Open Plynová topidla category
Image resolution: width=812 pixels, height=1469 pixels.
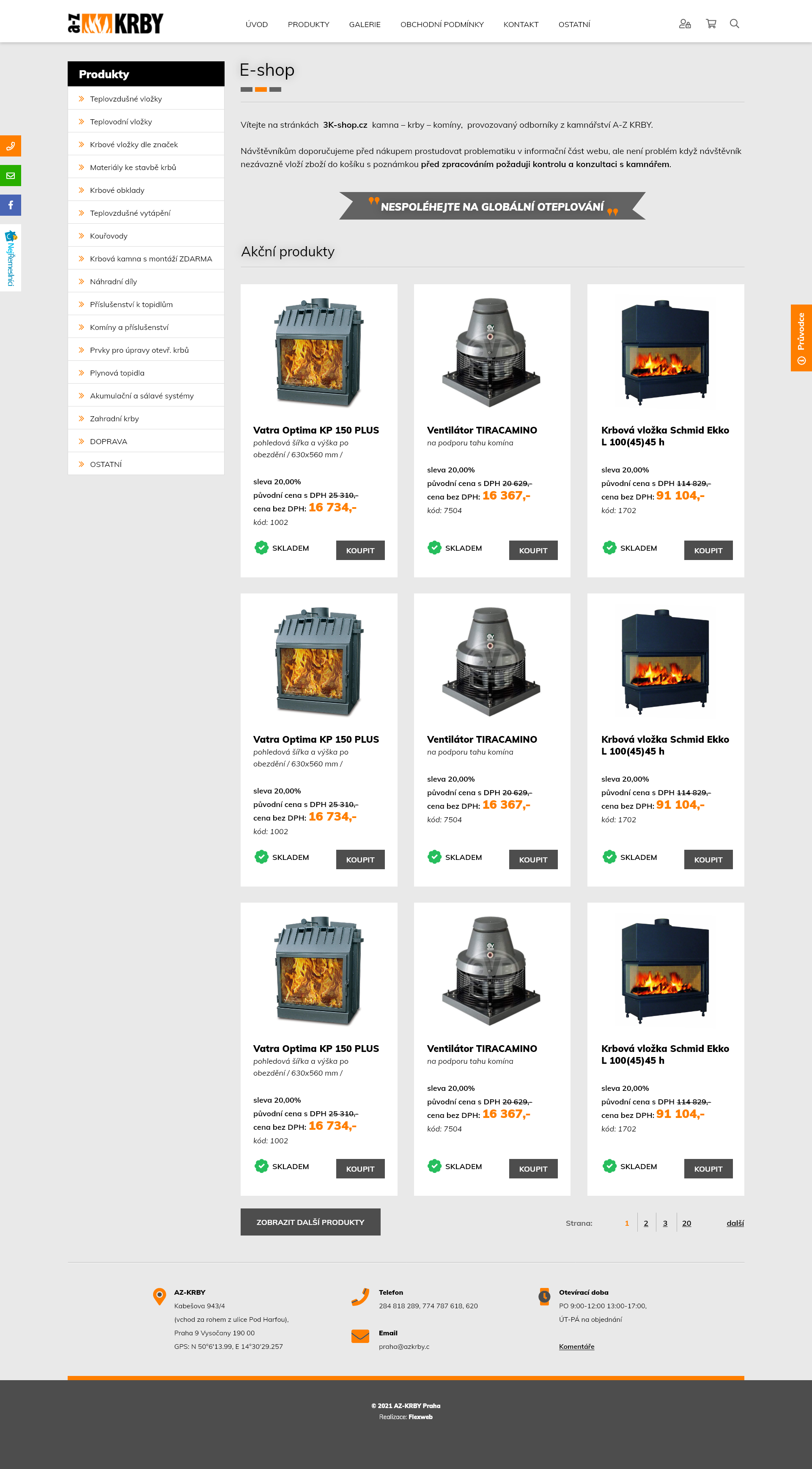(x=146, y=372)
